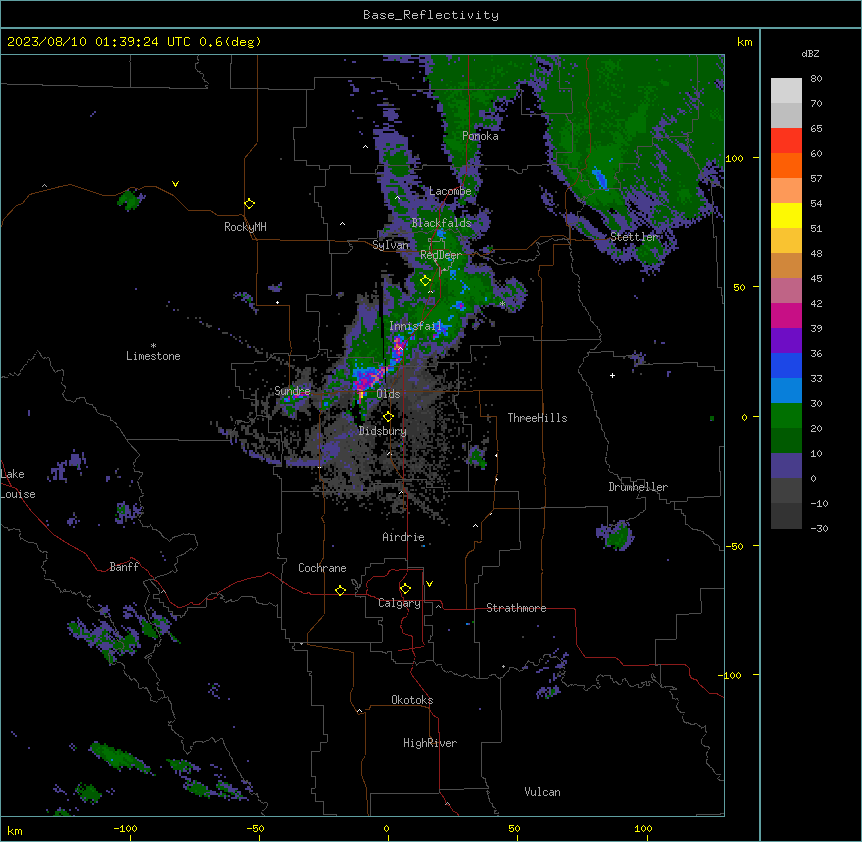Screen dimensions: 862x842
Task: Click the Calgary city label
Action: [399, 603]
